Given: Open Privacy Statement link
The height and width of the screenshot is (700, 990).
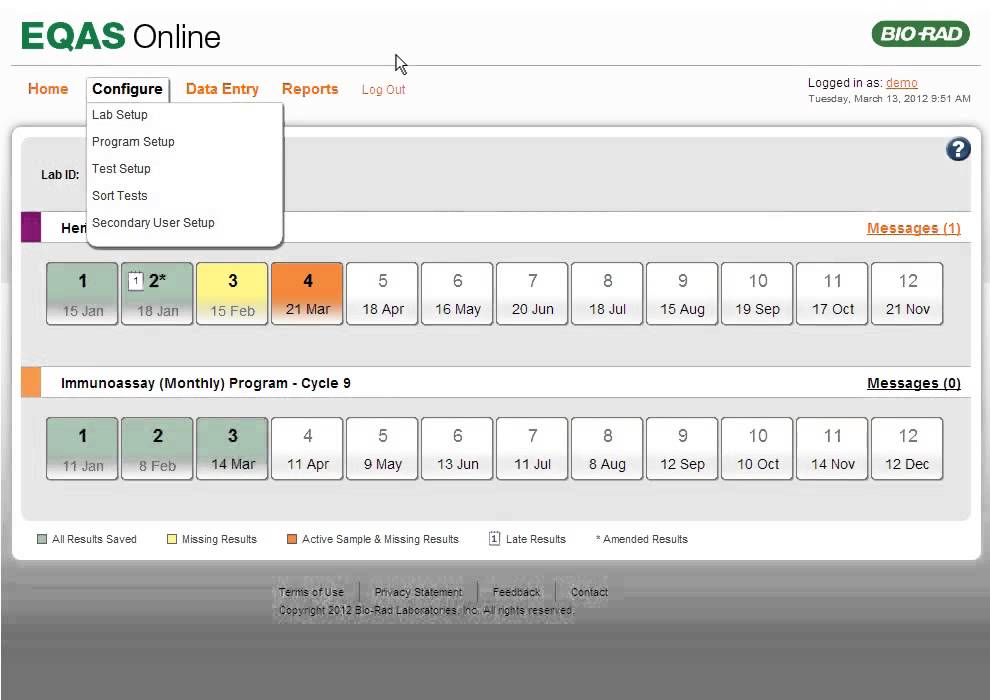Looking at the screenshot, I should pyautogui.click(x=419, y=592).
